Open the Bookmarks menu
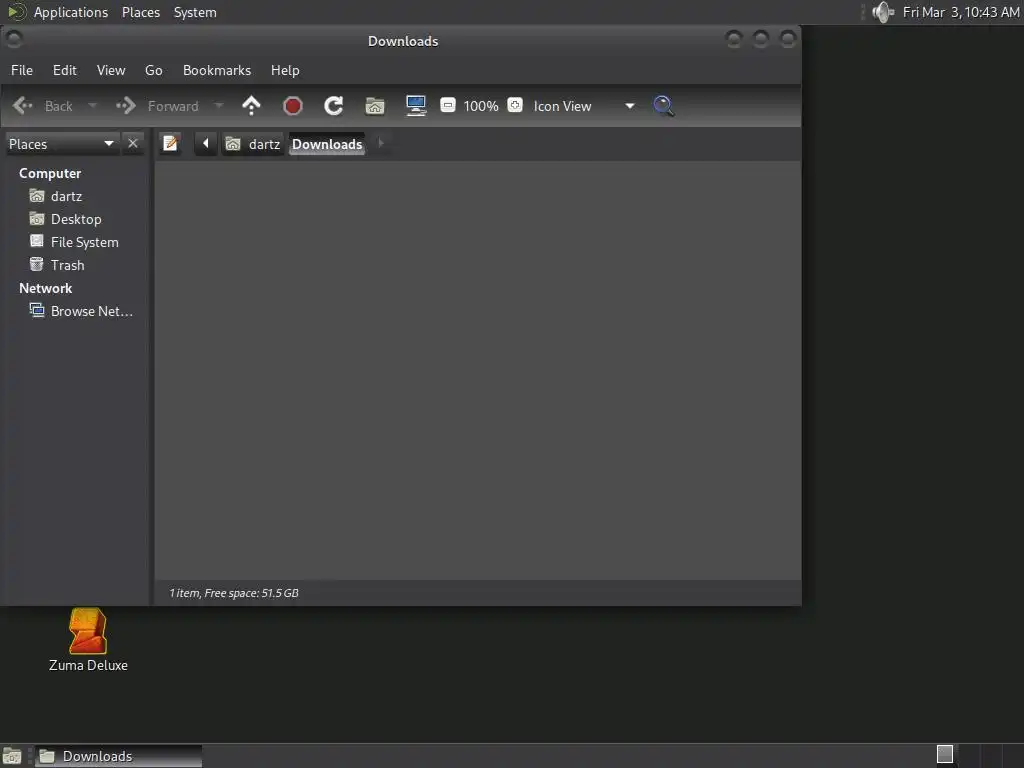Image resolution: width=1024 pixels, height=768 pixels. pyautogui.click(x=217, y=70)
